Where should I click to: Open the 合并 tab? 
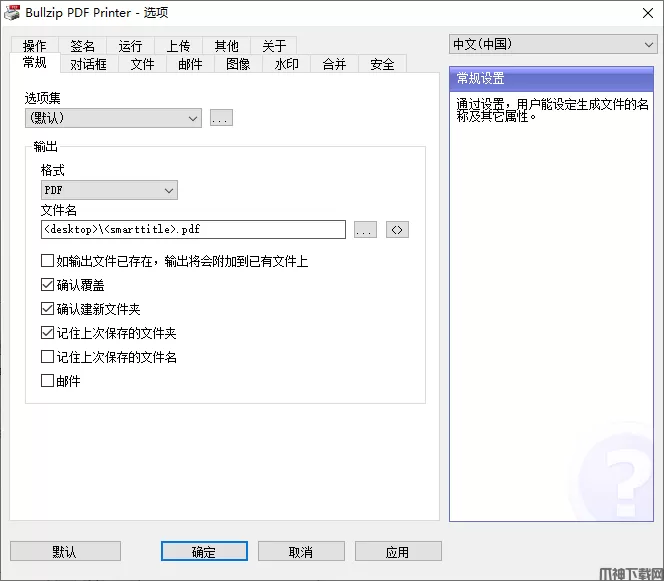coord(334,64)
